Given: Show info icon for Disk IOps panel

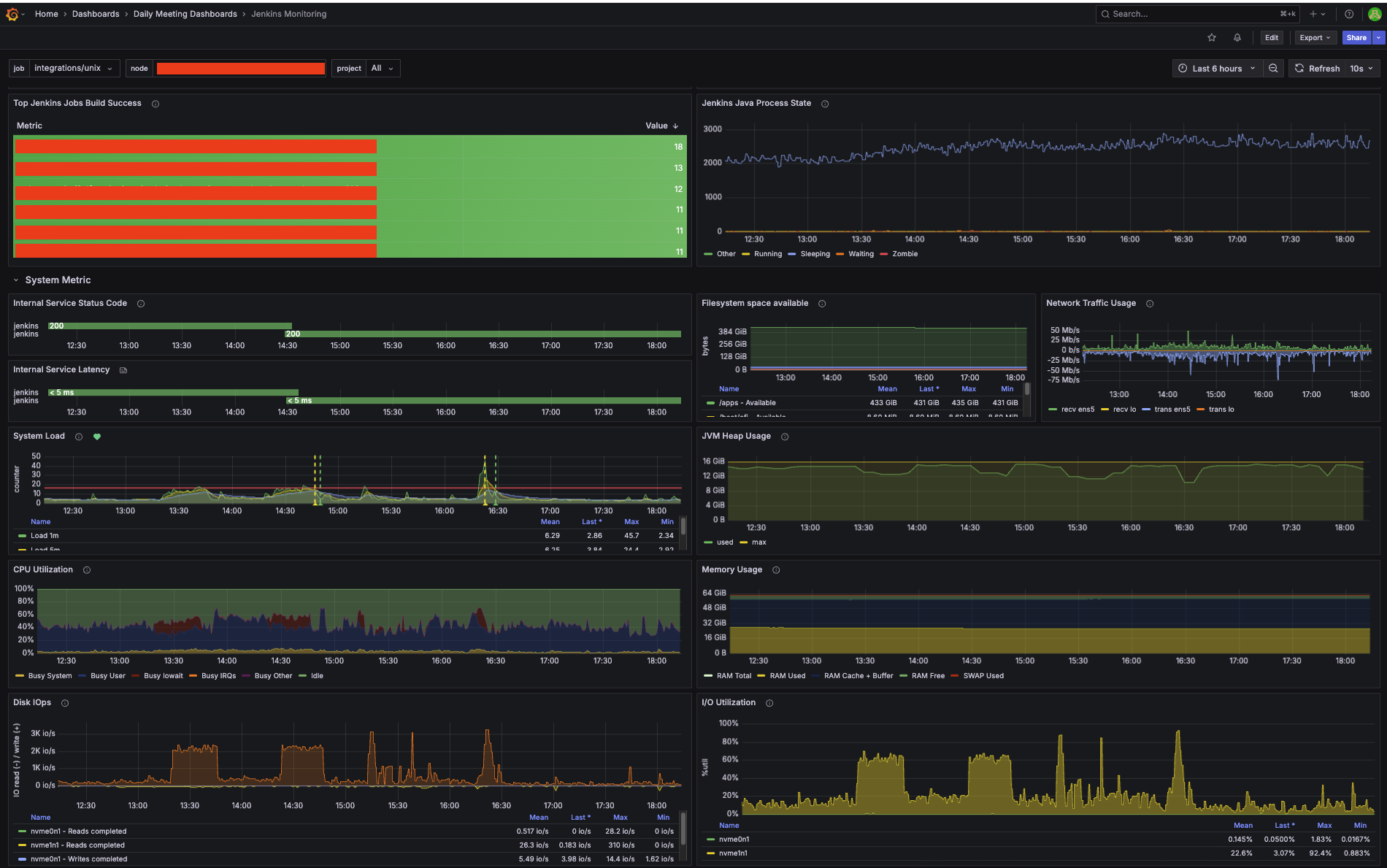Looking at the screenshot, I should click(65, 703).
